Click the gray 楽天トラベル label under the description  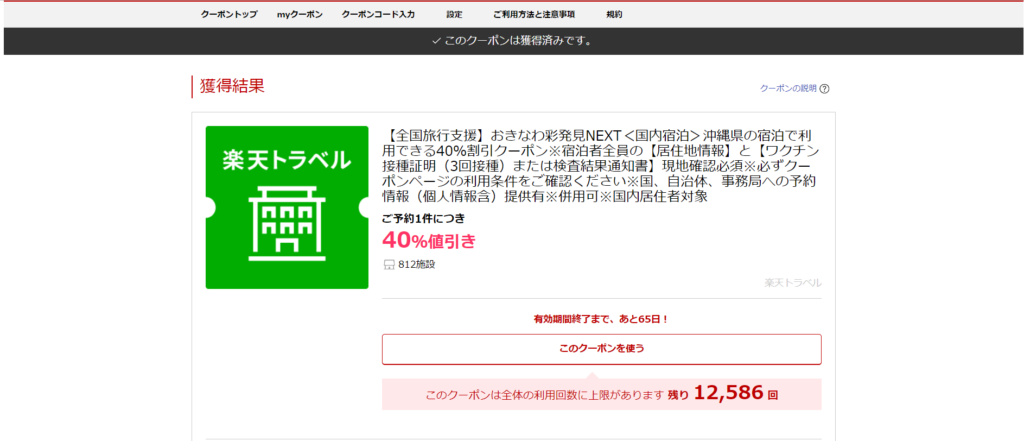click(793, 283)
